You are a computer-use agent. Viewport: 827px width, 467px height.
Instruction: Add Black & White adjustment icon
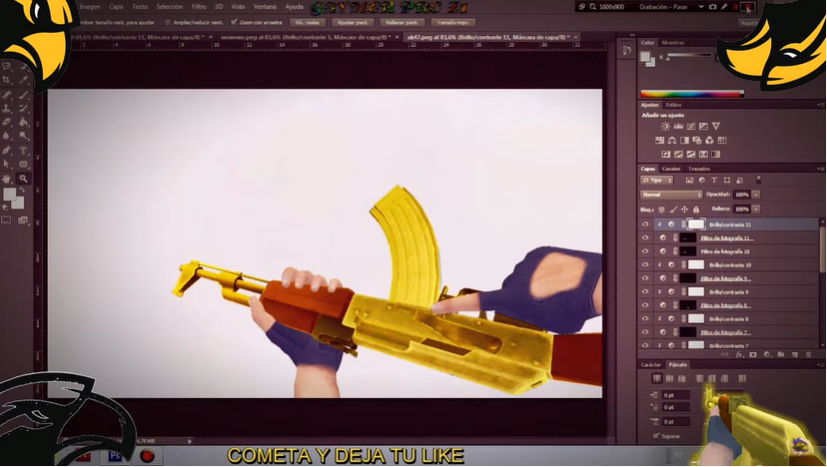[x=685, y=140]
